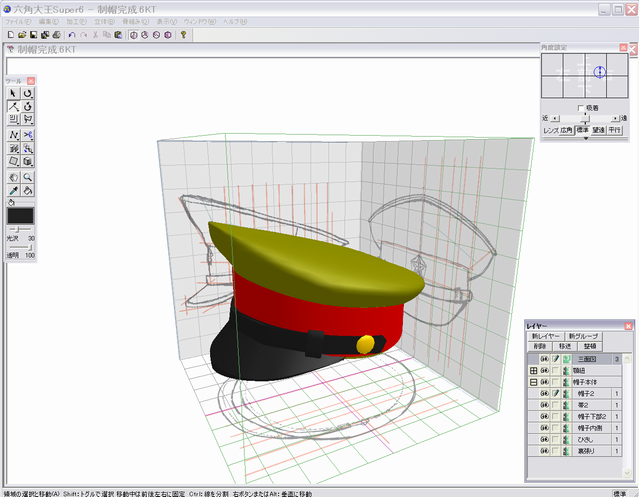Toggle the 吸着 snap checkbox

[x=580, y=107]
